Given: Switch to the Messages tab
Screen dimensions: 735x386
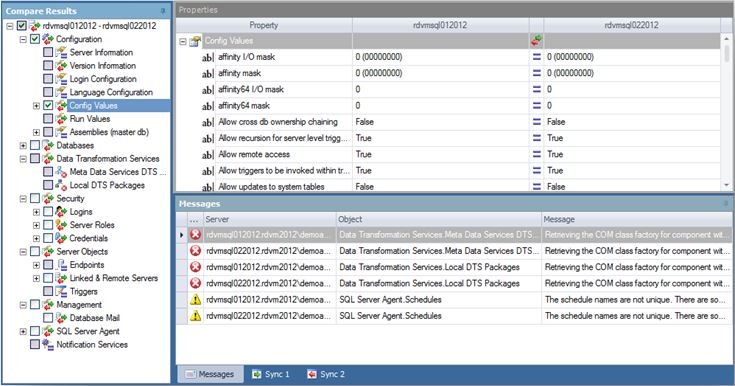Looking at the screenshot, I should point(210,374).
